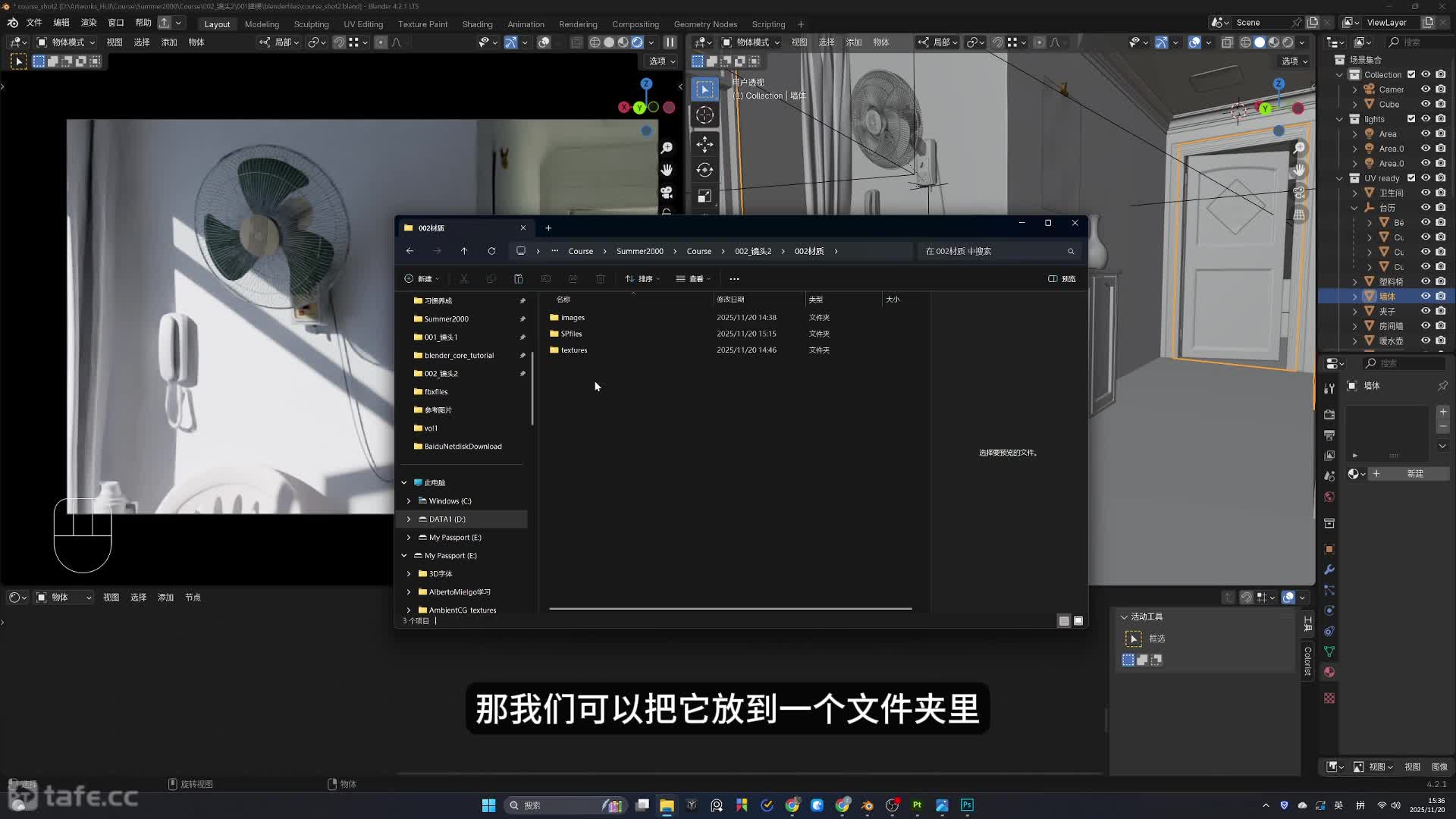The height and width of the screenshot is (819, 1456).
Task: Open the textures folder
Action: 573,350
